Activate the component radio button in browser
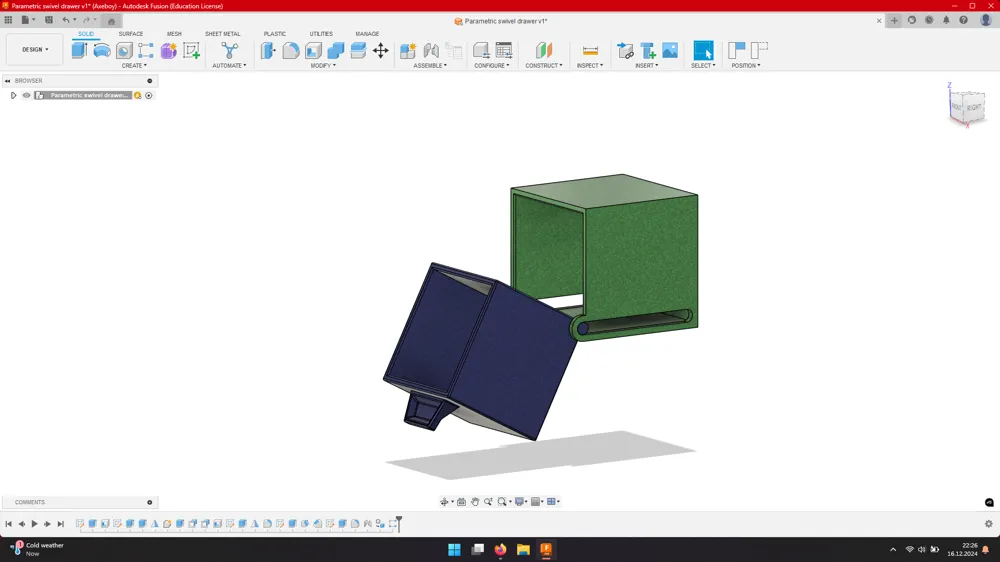 click(149, 96)
